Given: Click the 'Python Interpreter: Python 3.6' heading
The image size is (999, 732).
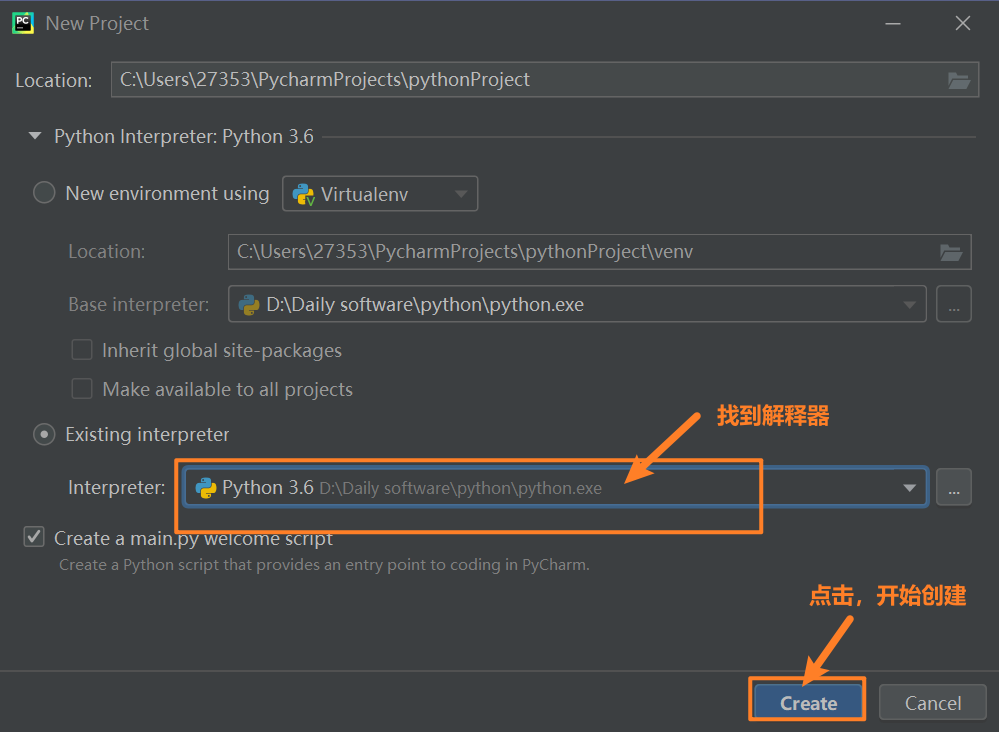Looking at the screenshot, I should tap(183, 136).
